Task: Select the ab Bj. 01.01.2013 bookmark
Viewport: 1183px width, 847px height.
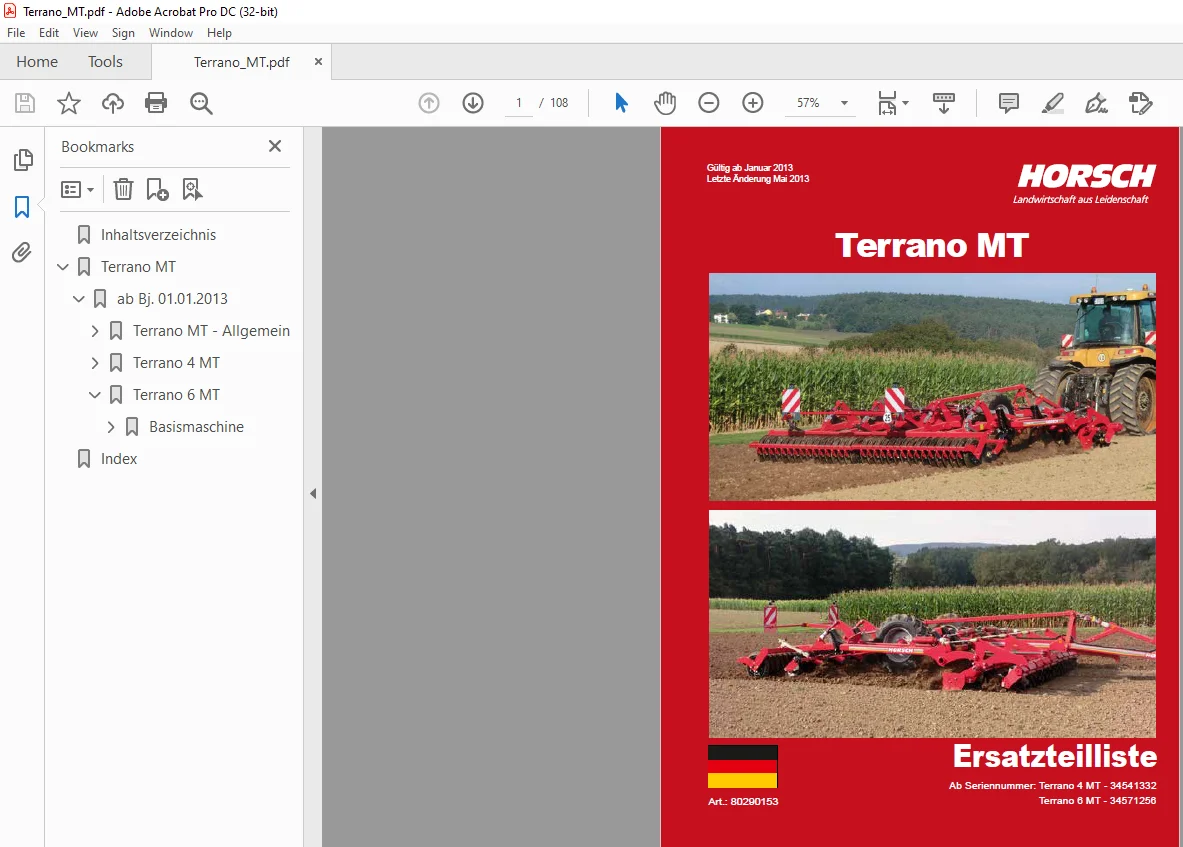Action: pos(172,299)
